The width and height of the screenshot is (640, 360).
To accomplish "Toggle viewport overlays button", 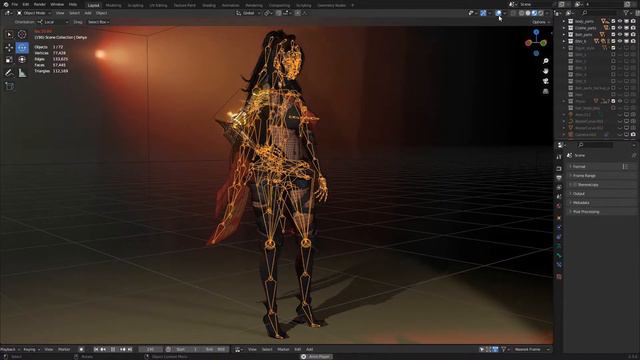I will 498,13.
